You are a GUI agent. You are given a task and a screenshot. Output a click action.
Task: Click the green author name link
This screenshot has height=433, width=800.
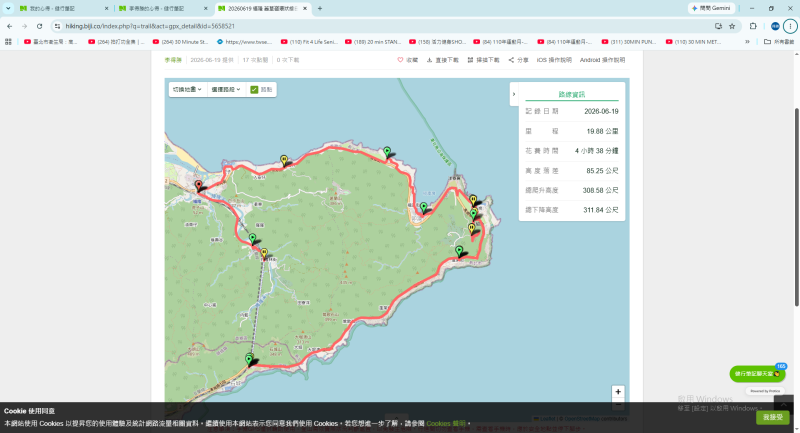pyautogui.click(x=173, y=60)
